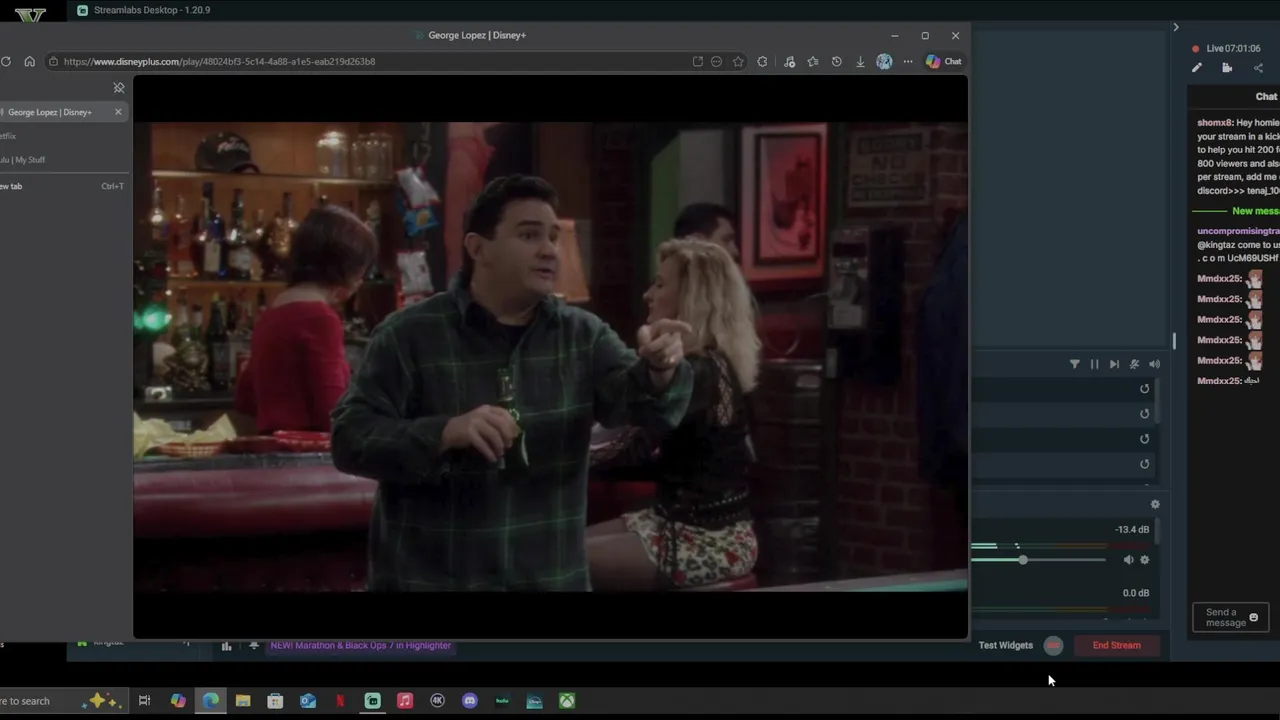Refresh the Disney+ page in browser
This screenshot has height=720, width=1280.
[6, 61]
